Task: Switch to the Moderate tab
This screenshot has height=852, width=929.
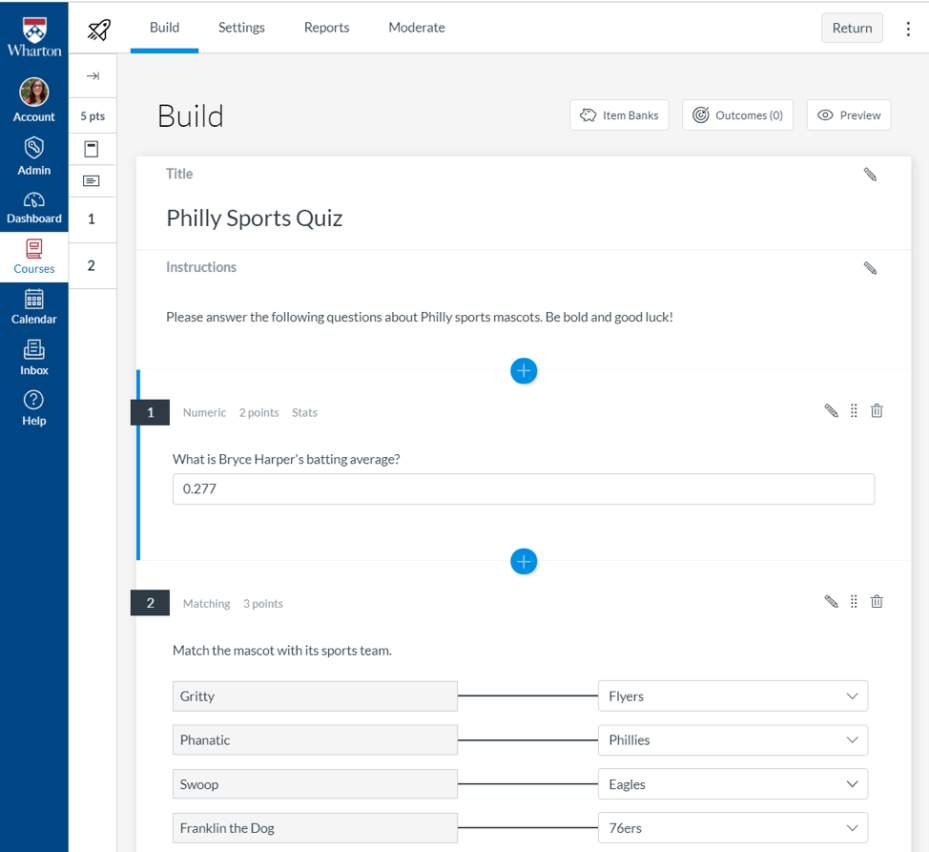Action: pos(417,27)
